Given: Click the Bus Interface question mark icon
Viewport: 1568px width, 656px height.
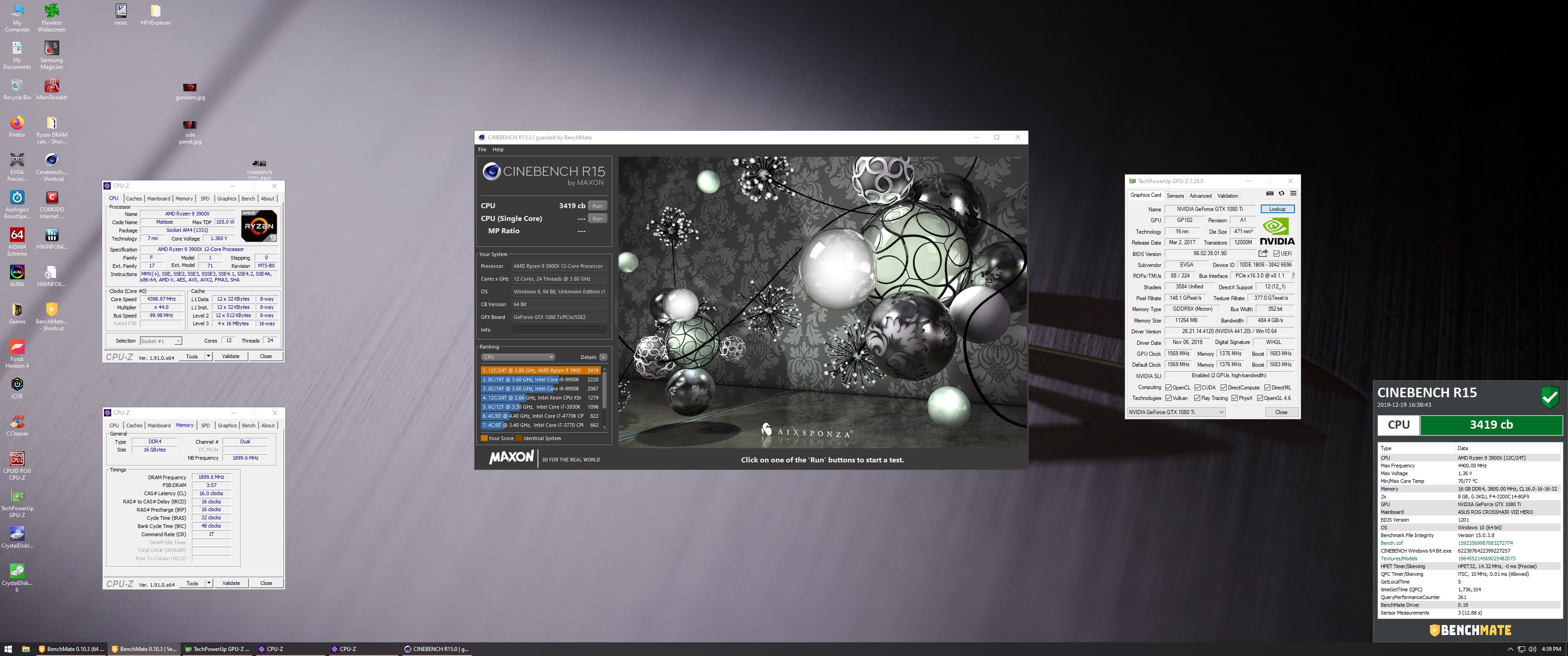Looking at the screenshot, I should pos(1293,276).
